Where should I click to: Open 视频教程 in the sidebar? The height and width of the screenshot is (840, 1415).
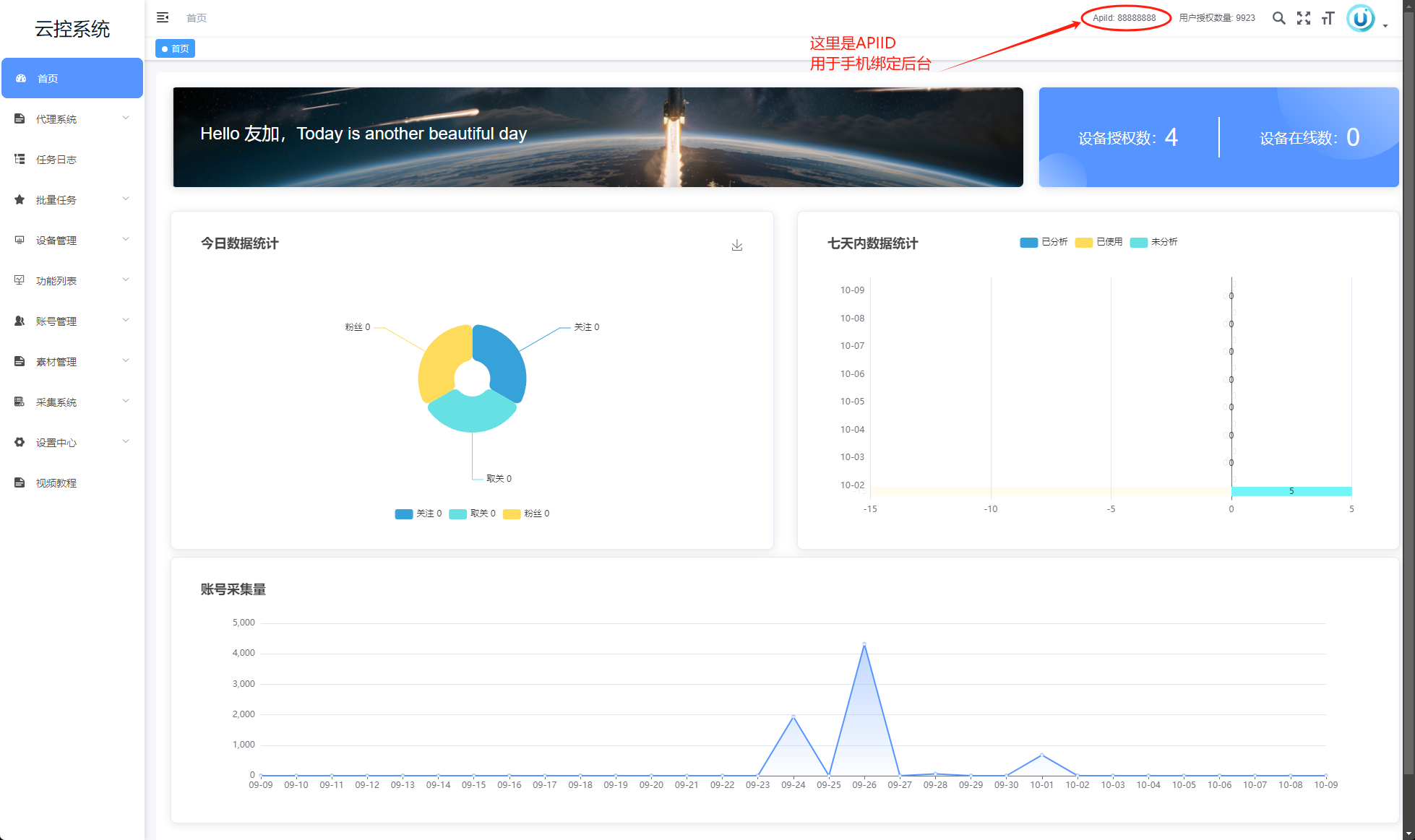coord(56,482)
